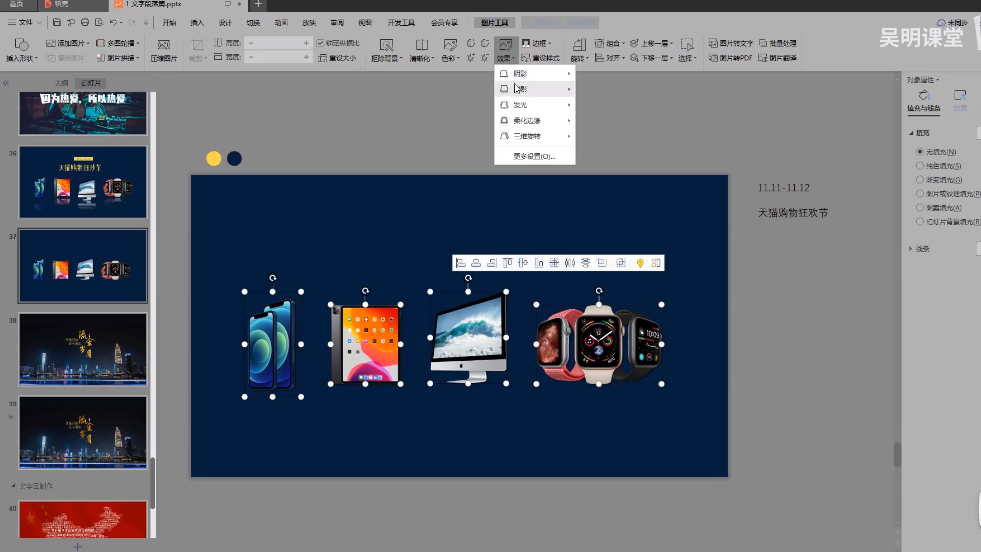Image resolution: width=981 pixels, height=552 pixels.
Task: Select 渐变填充(G) radio button
Action: point(920,180)
